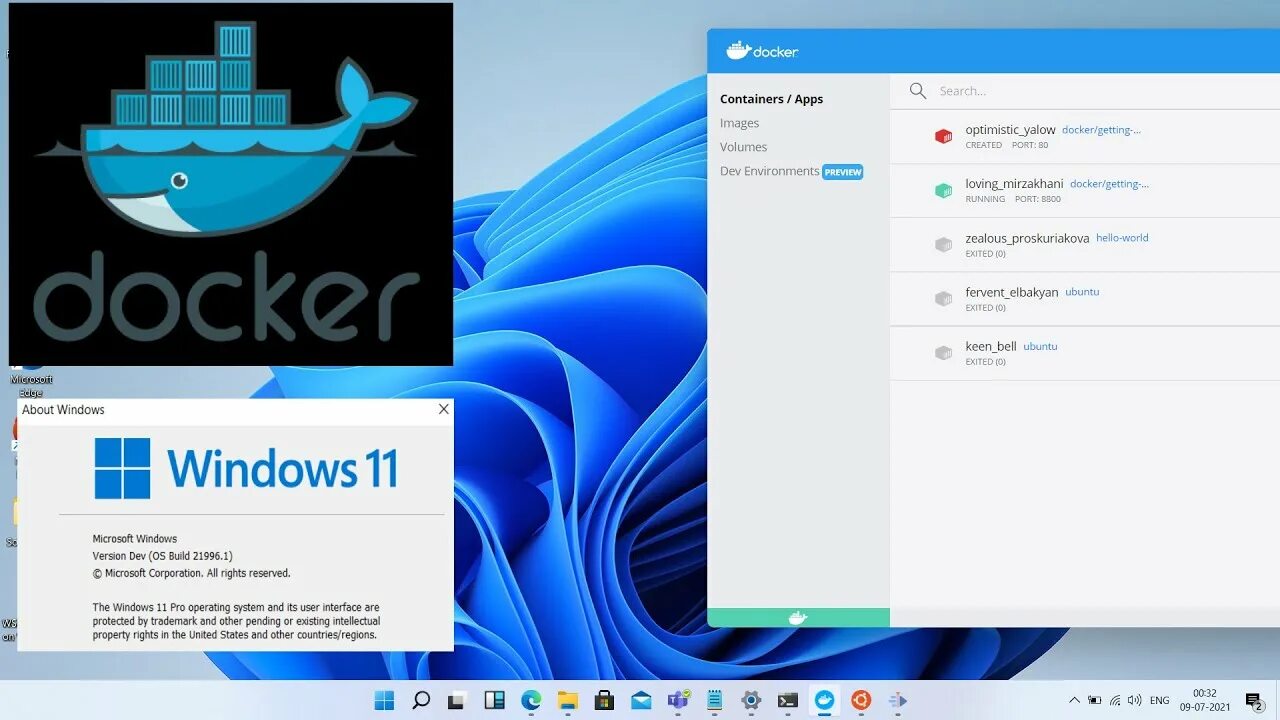
Task: Click the PORT: 8800 text
Action: [x=1038, y=199]
